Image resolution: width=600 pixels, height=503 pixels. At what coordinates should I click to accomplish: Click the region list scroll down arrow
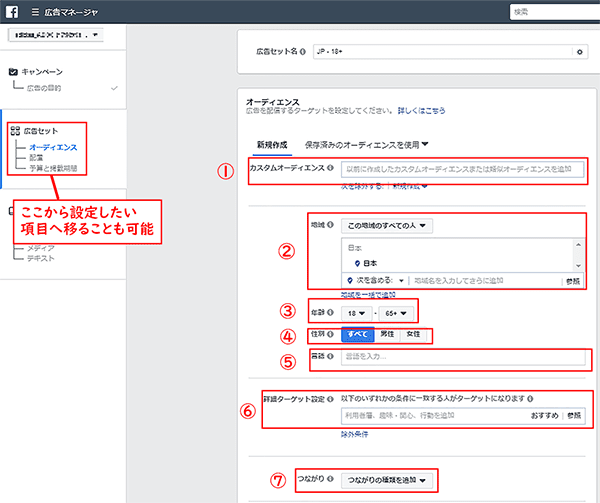coord(578,266)
